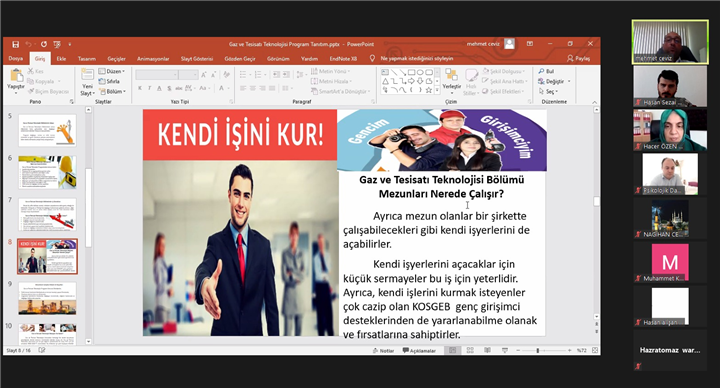
Task: Open the Dosya tab
Action: (16, 59)
